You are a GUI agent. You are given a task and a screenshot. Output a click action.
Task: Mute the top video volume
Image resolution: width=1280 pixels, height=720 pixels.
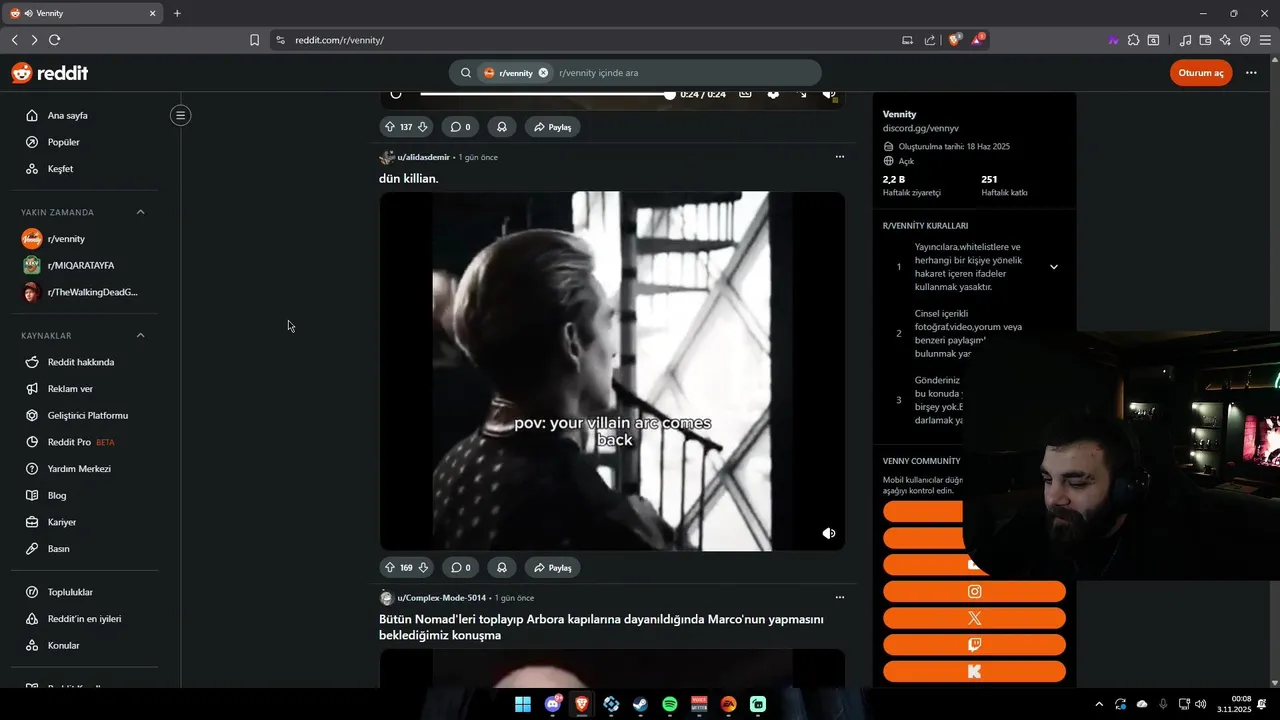pos(829,94)
